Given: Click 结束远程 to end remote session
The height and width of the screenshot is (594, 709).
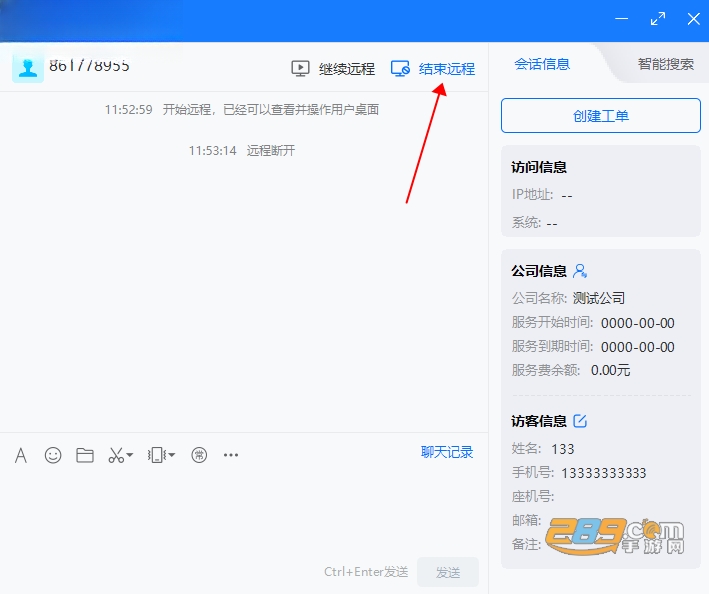Looking at the screenshot, I should click(447, 69).
